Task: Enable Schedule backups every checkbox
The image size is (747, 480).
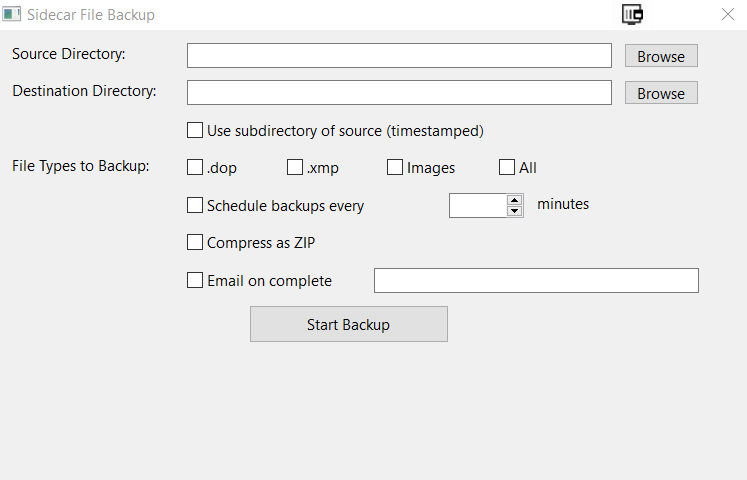Action: [x=195, y=205]
